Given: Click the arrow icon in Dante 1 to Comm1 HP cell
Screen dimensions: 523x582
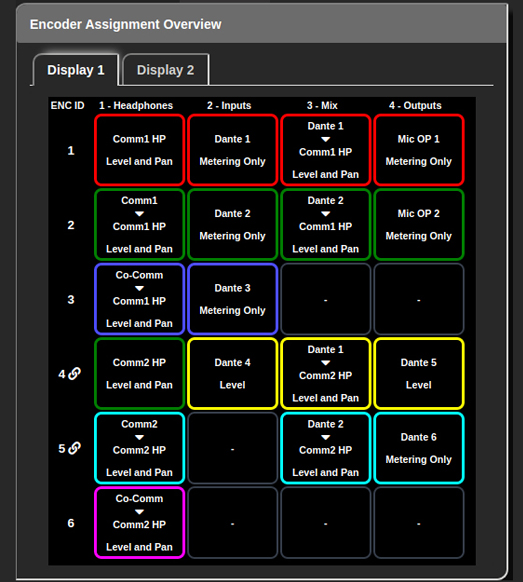Looking at the screenshot, I should (x=326, y=139).
